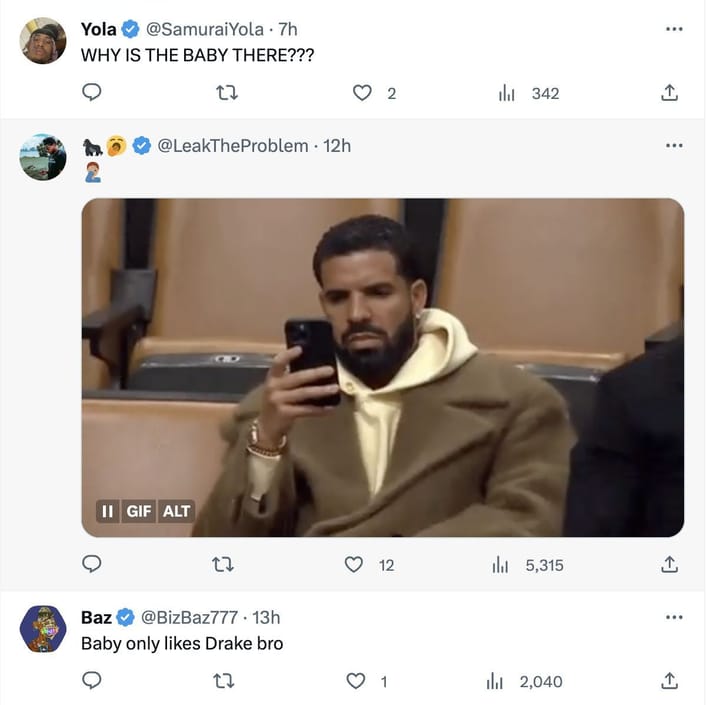
Task: Open more options for Yola's tweet
Action: (674, 29)
